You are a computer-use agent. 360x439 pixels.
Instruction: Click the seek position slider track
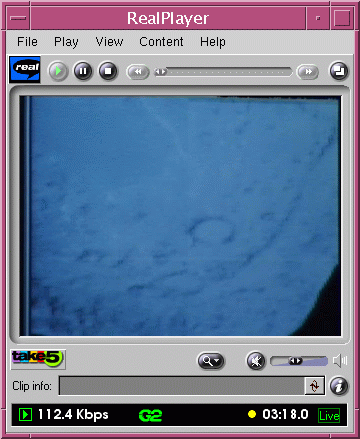tap(223, 72)
